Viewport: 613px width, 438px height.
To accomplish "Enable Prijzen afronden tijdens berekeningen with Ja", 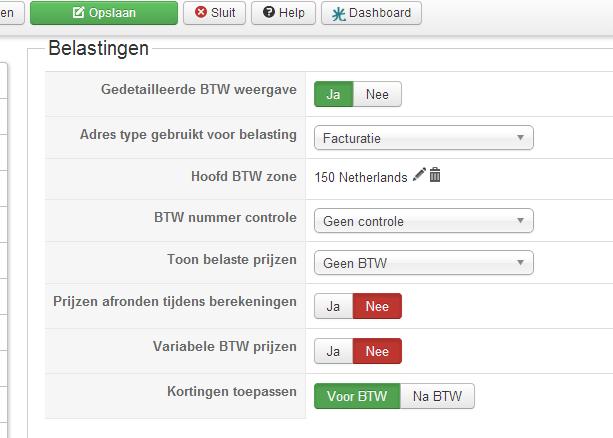I will 334,306.
